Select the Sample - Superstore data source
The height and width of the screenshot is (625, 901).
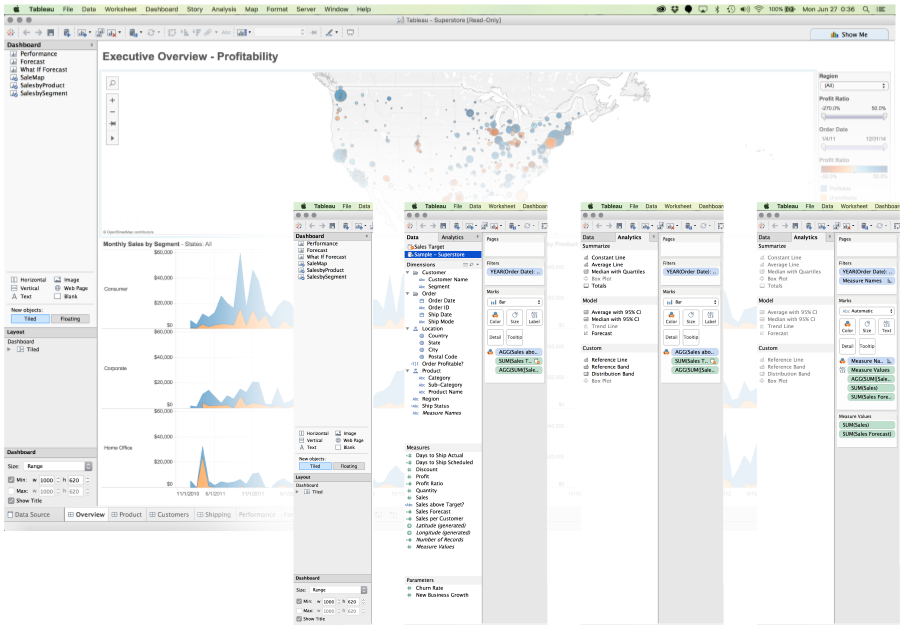coord(443,254)
